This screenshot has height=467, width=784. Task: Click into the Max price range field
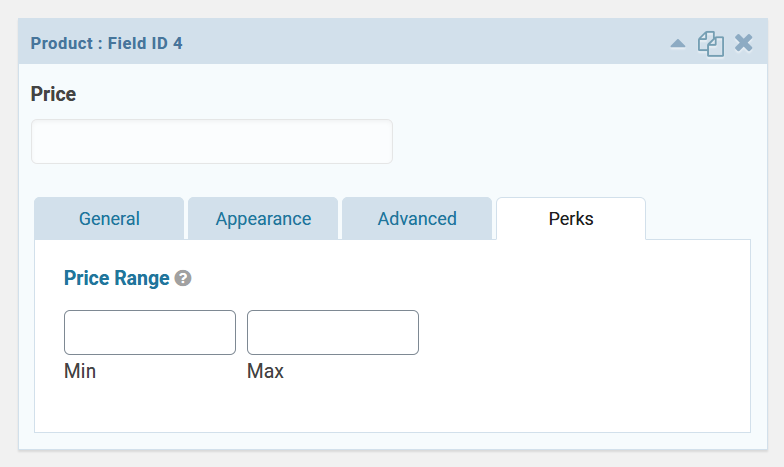pos(333,332)
